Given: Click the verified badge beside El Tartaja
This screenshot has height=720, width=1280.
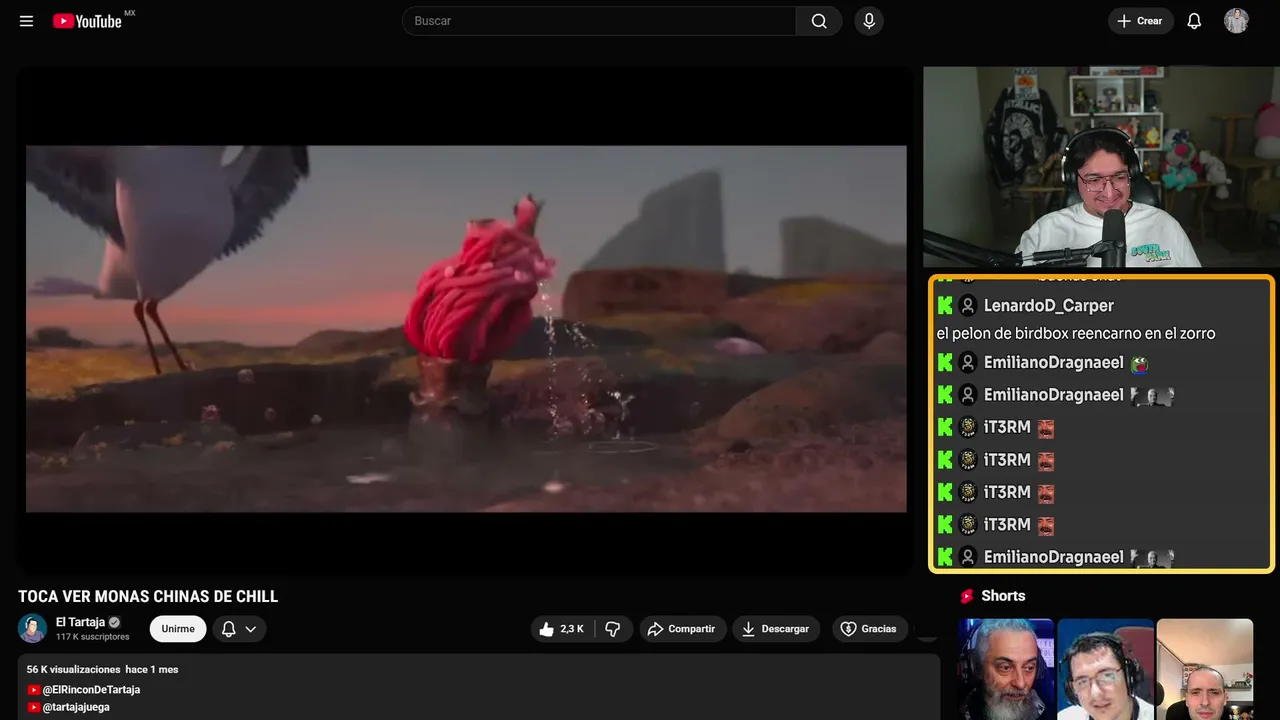Looking at the screenshot, I should point(114,622).
